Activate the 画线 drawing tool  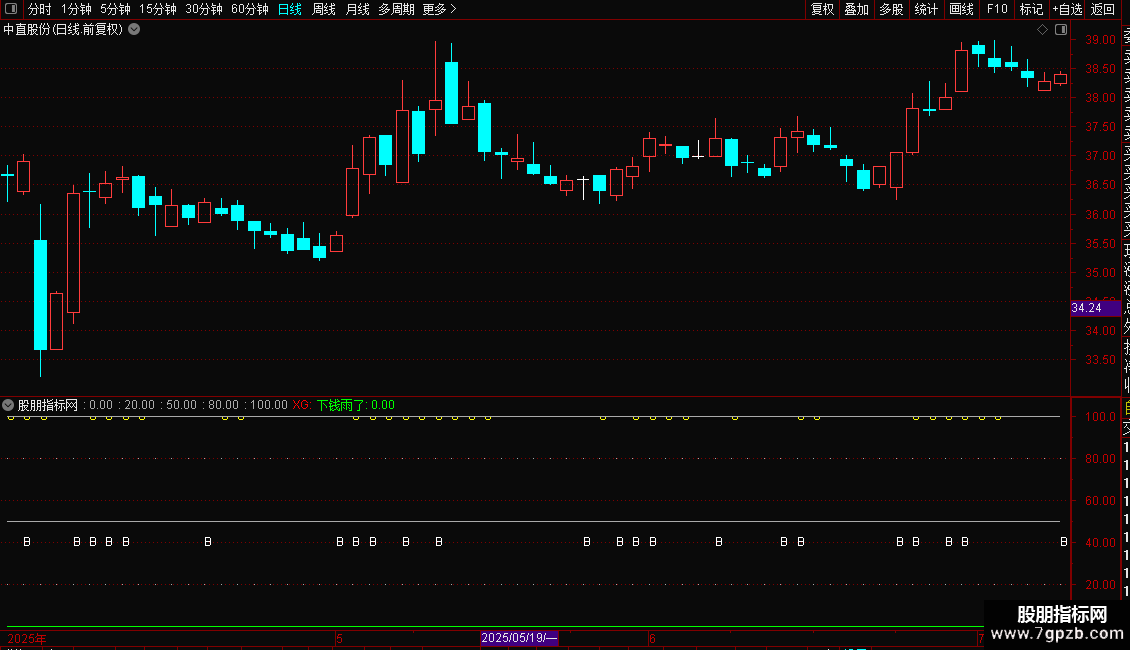click(x=961, y=9)
